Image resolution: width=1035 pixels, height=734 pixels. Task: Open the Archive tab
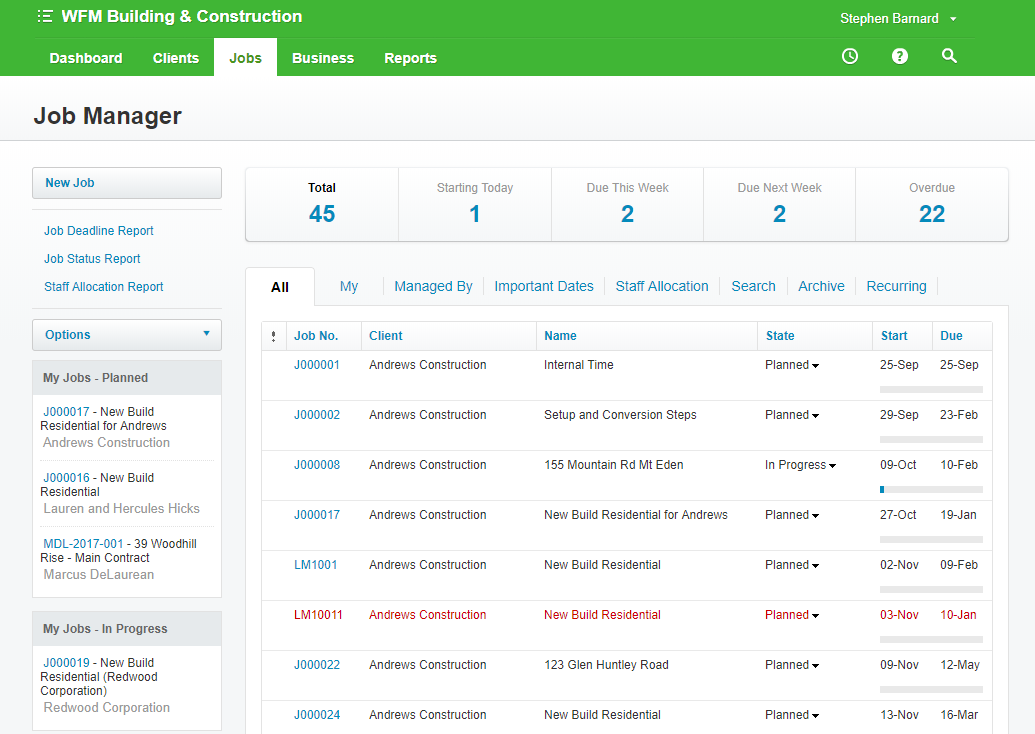(821, 286)
